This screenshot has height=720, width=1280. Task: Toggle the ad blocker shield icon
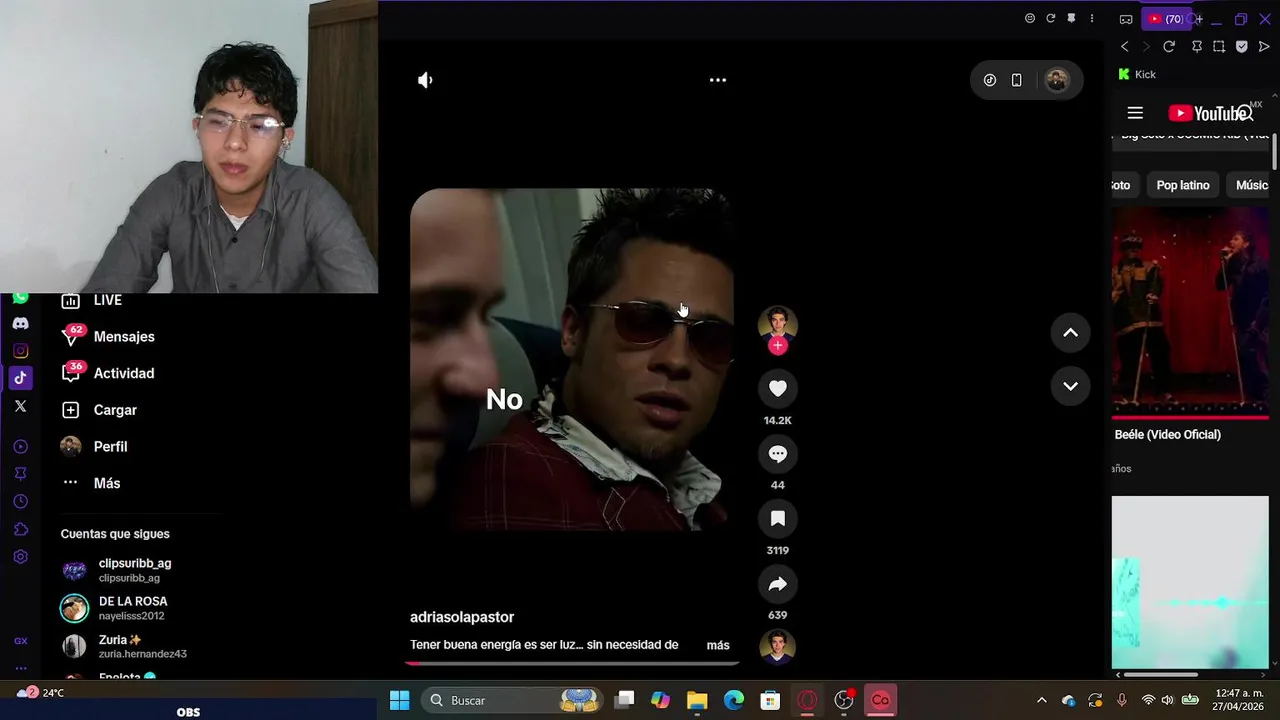pyautogui.click(x=1242, y=46)
